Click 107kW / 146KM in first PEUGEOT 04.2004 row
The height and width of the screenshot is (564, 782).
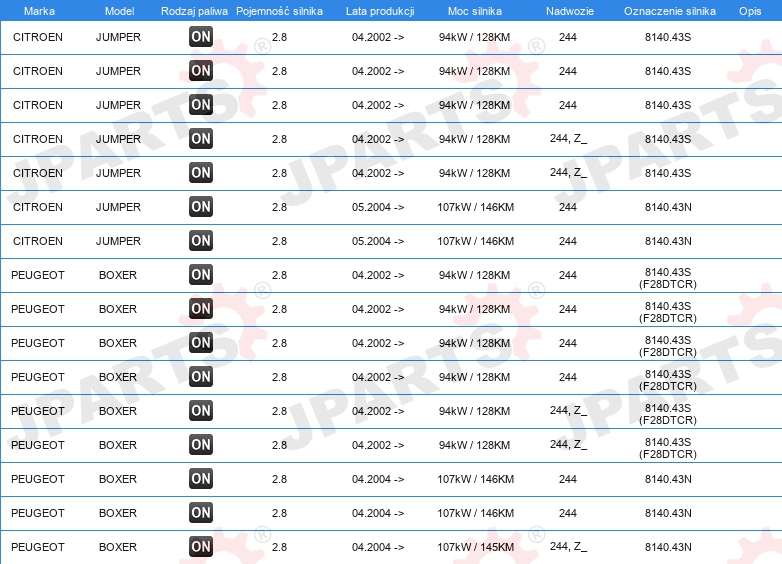pos(475,479)
